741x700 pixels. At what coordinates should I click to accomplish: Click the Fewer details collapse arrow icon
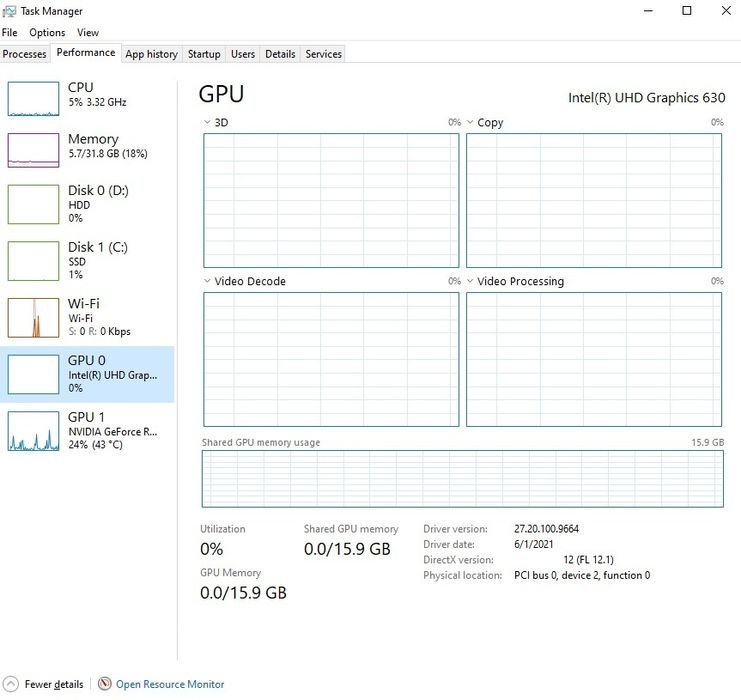coord(10,684)
